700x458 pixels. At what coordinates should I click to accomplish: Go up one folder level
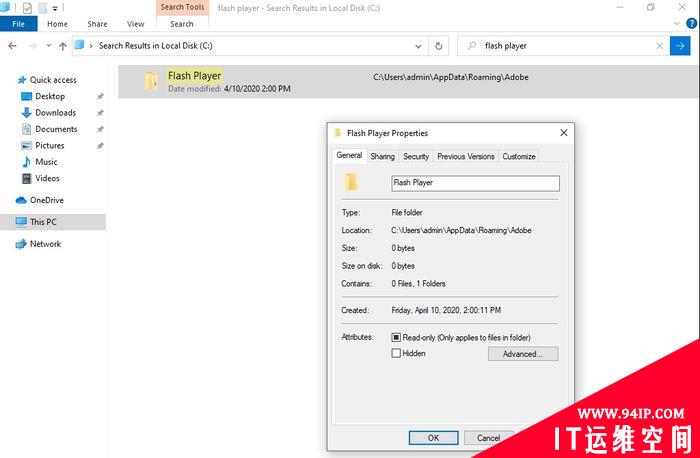point(63,46)
